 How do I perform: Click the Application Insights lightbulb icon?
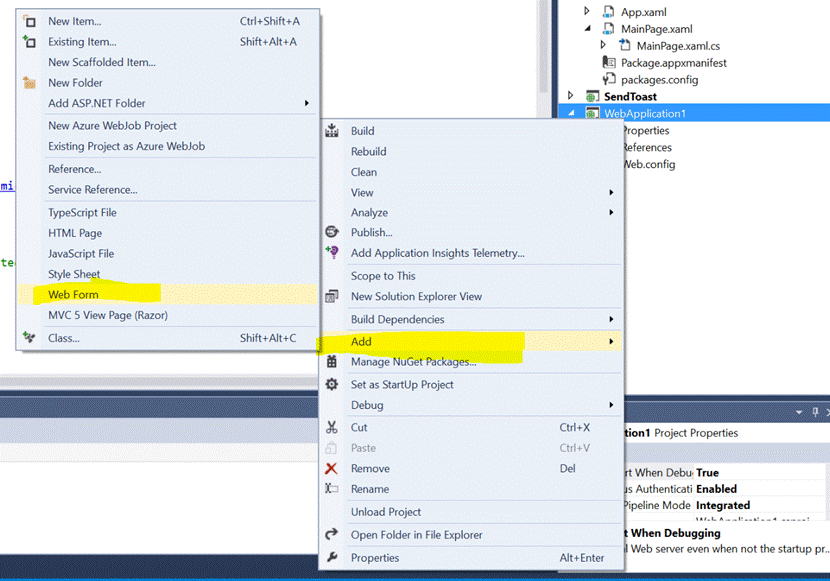(x=332, y=252)
